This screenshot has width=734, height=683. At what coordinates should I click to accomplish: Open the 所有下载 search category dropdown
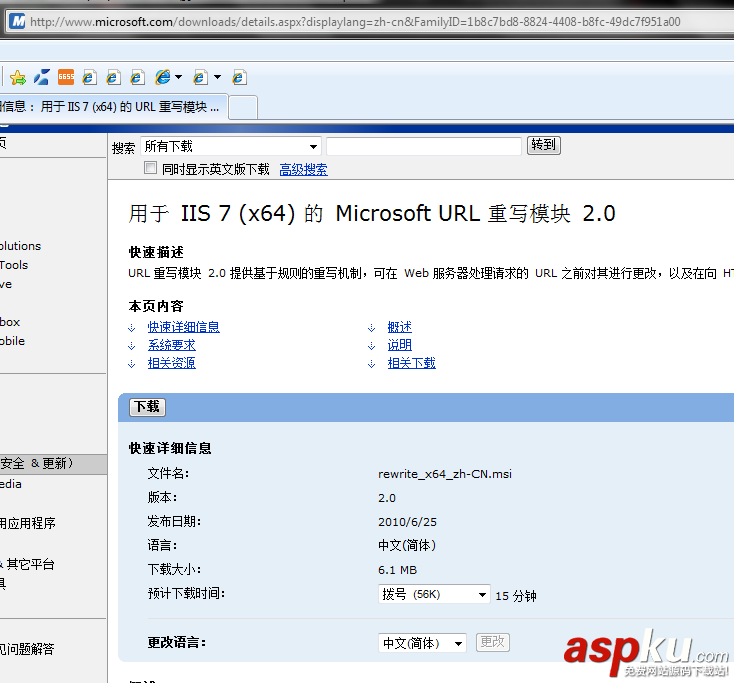[231, 147]
